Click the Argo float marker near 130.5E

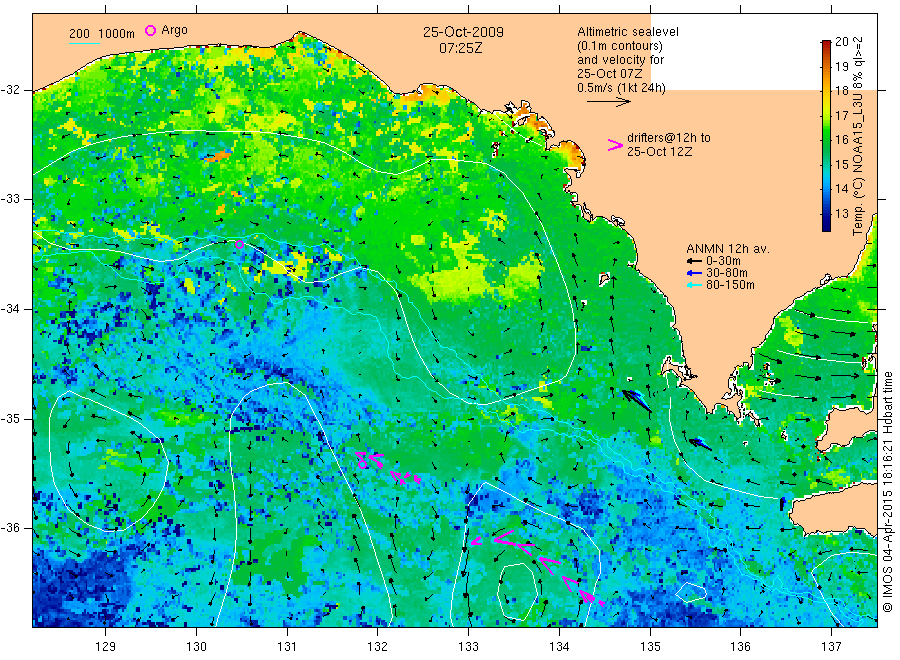(239, 244)
